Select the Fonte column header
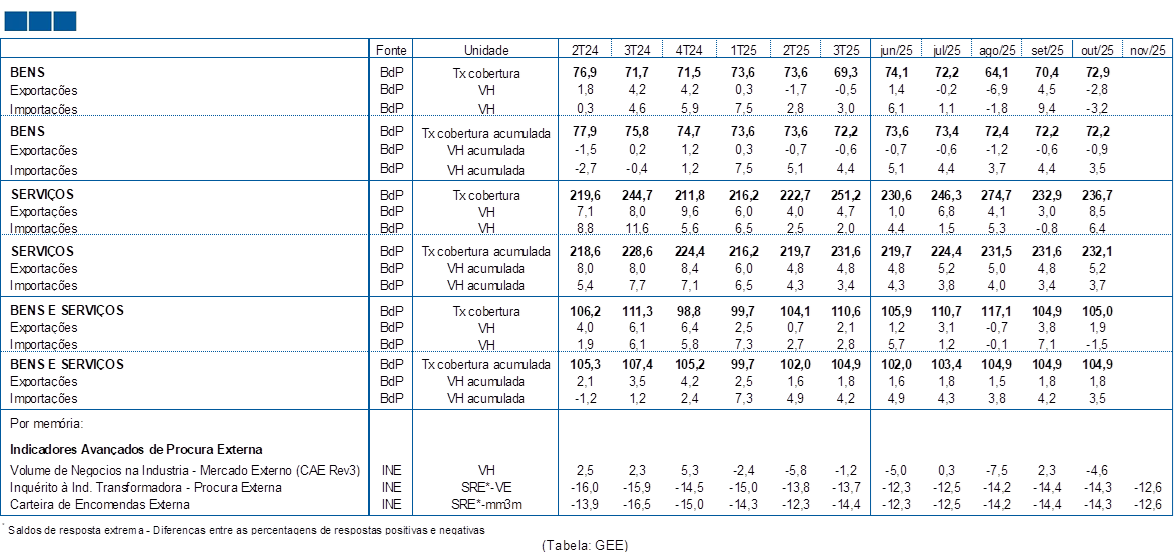Screen dimensions: 1174x554 point(391,49)
